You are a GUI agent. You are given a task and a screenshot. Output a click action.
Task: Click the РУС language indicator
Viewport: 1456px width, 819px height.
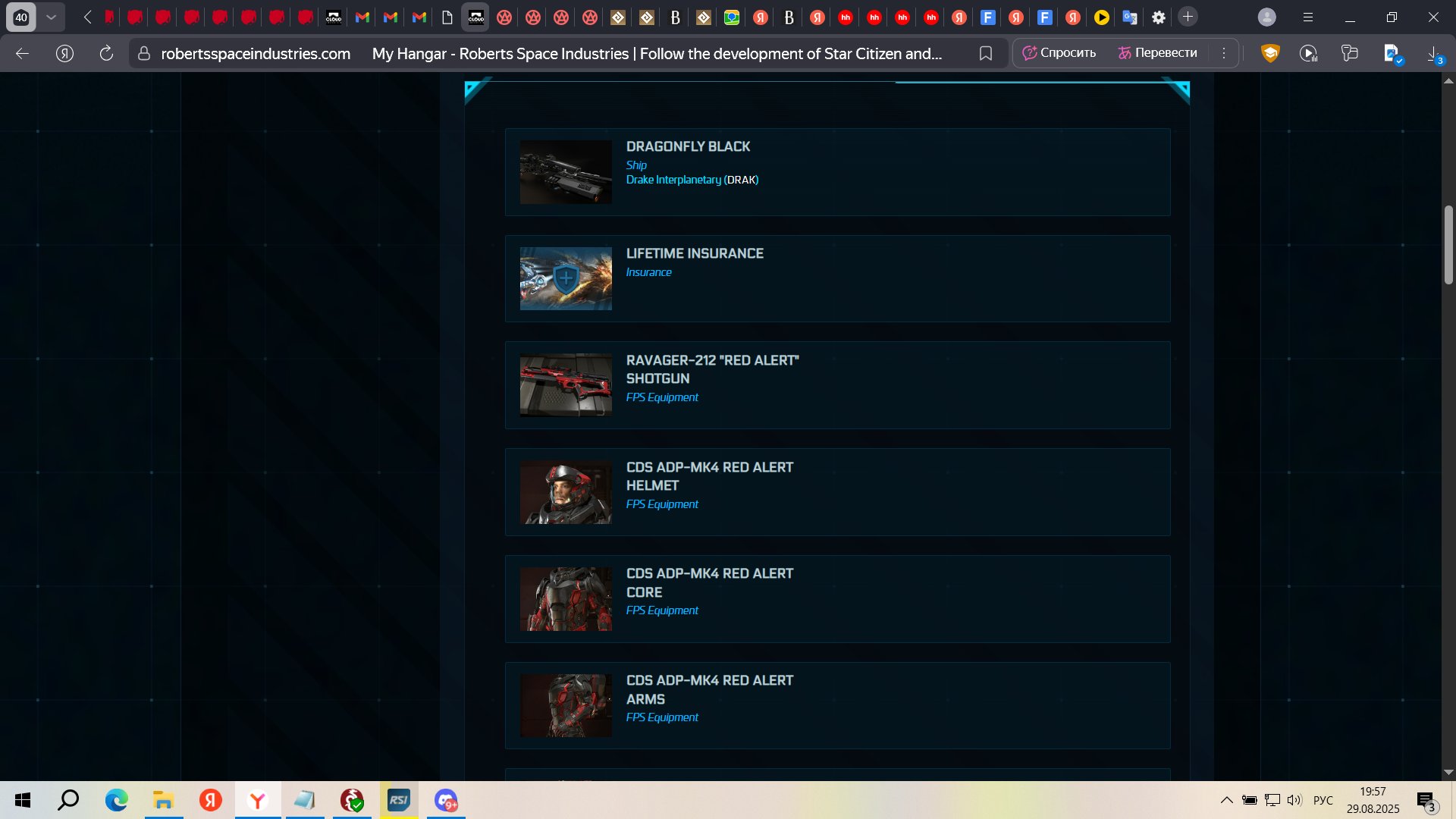coord(1323,800)
